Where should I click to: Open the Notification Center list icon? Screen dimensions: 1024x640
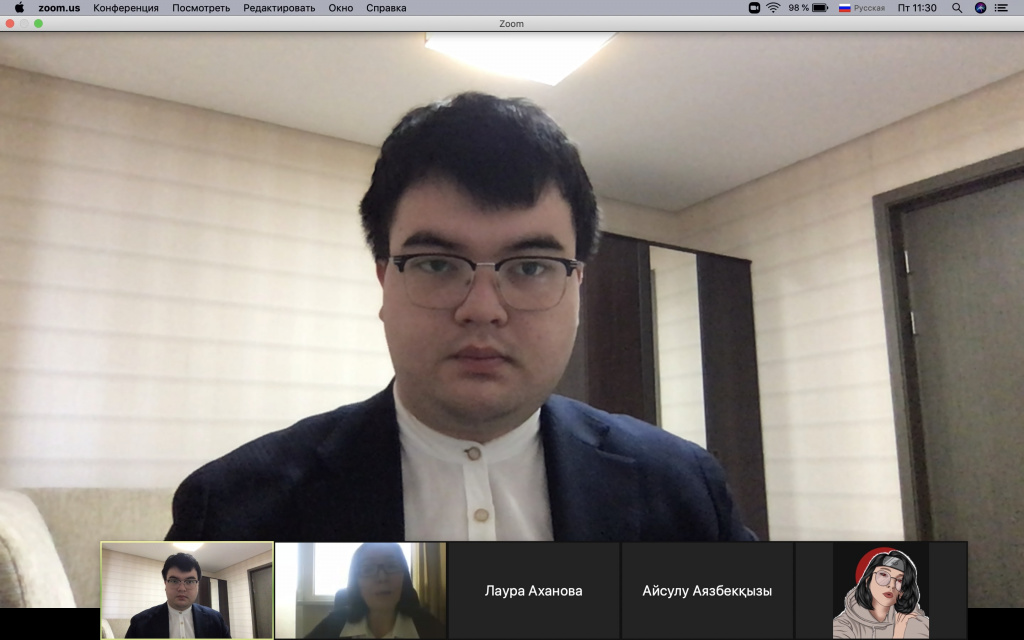(1001, 8)
